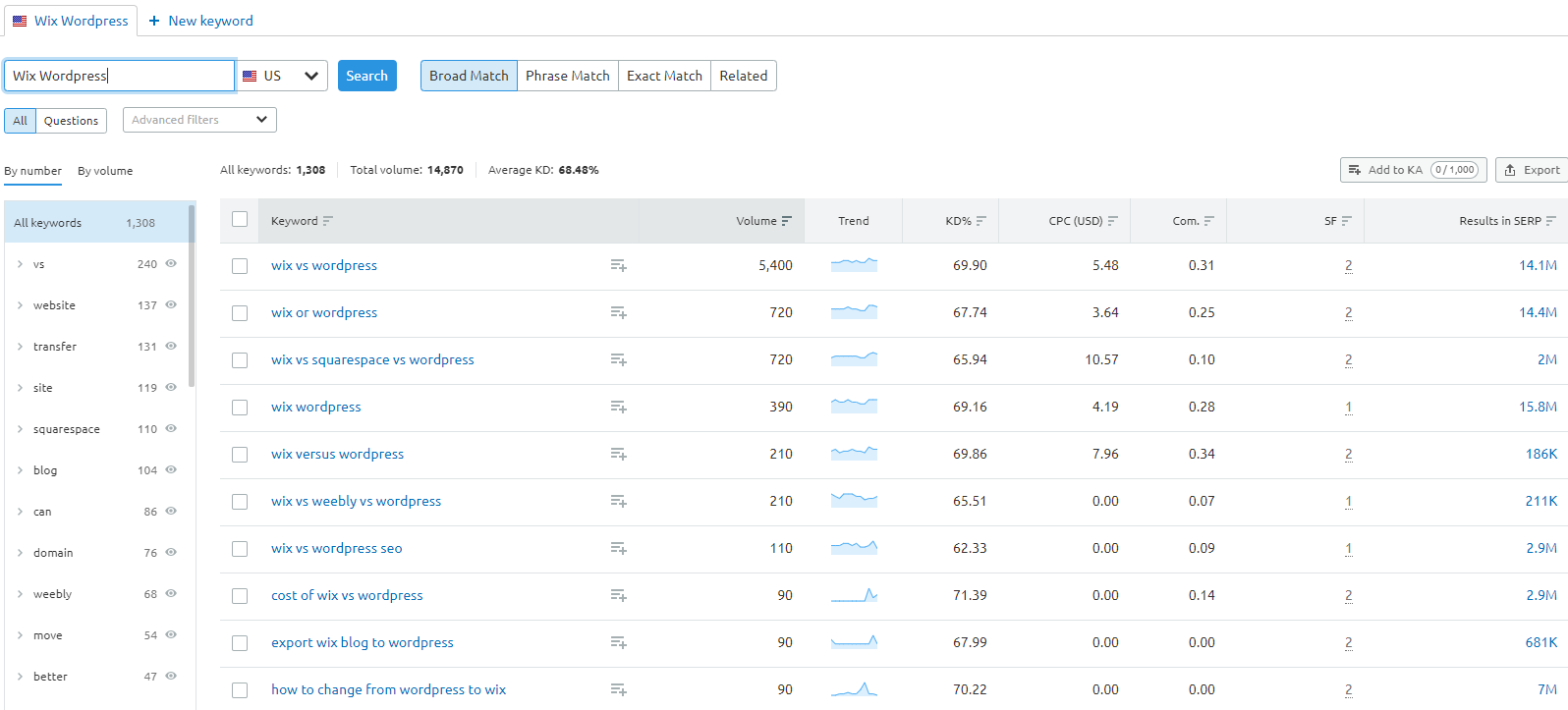Viewport: 1568px width, 710px height.
Task: Sort by Results in SERP column icon
Action: 1551,221
